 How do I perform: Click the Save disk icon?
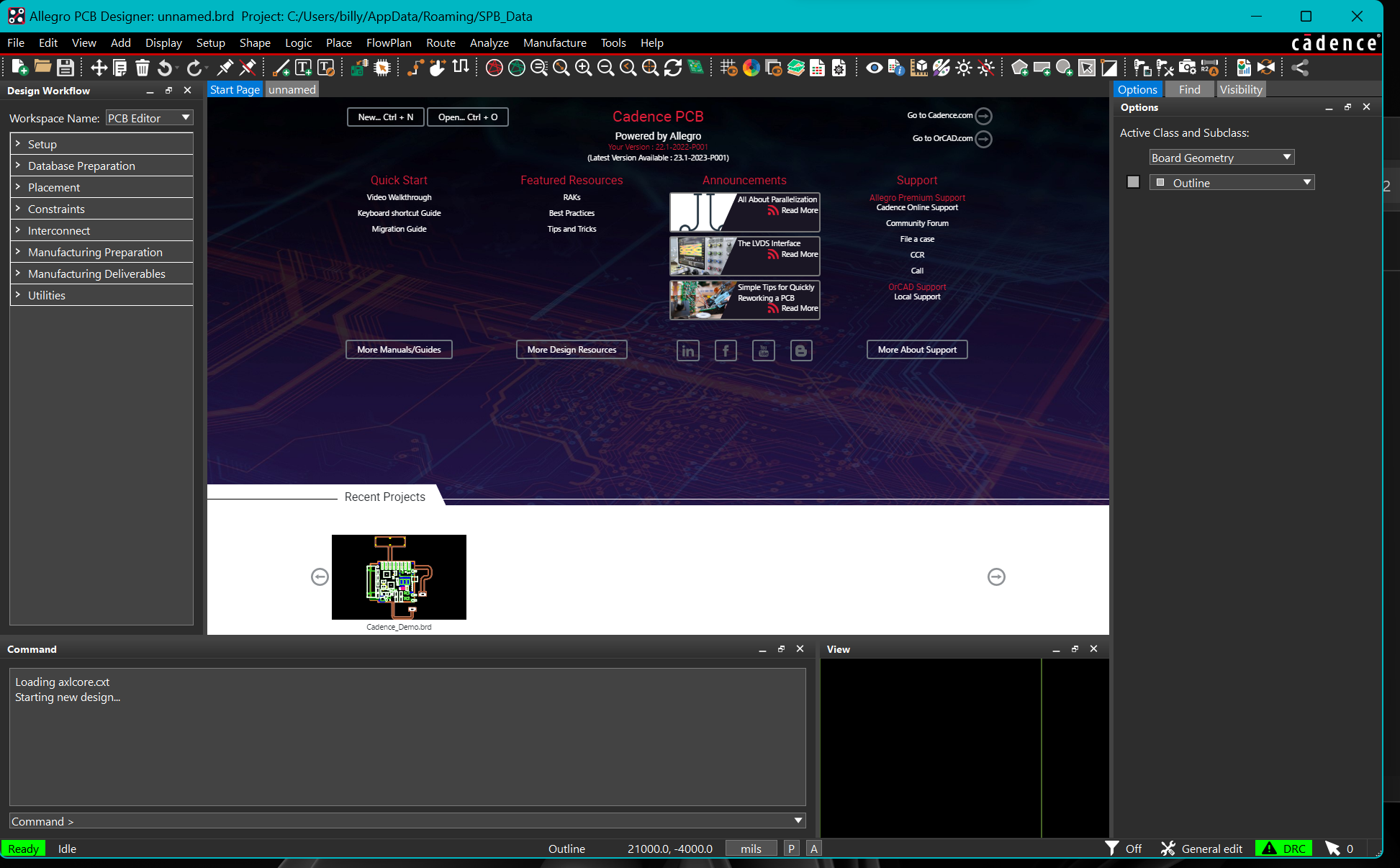[66, 68]
